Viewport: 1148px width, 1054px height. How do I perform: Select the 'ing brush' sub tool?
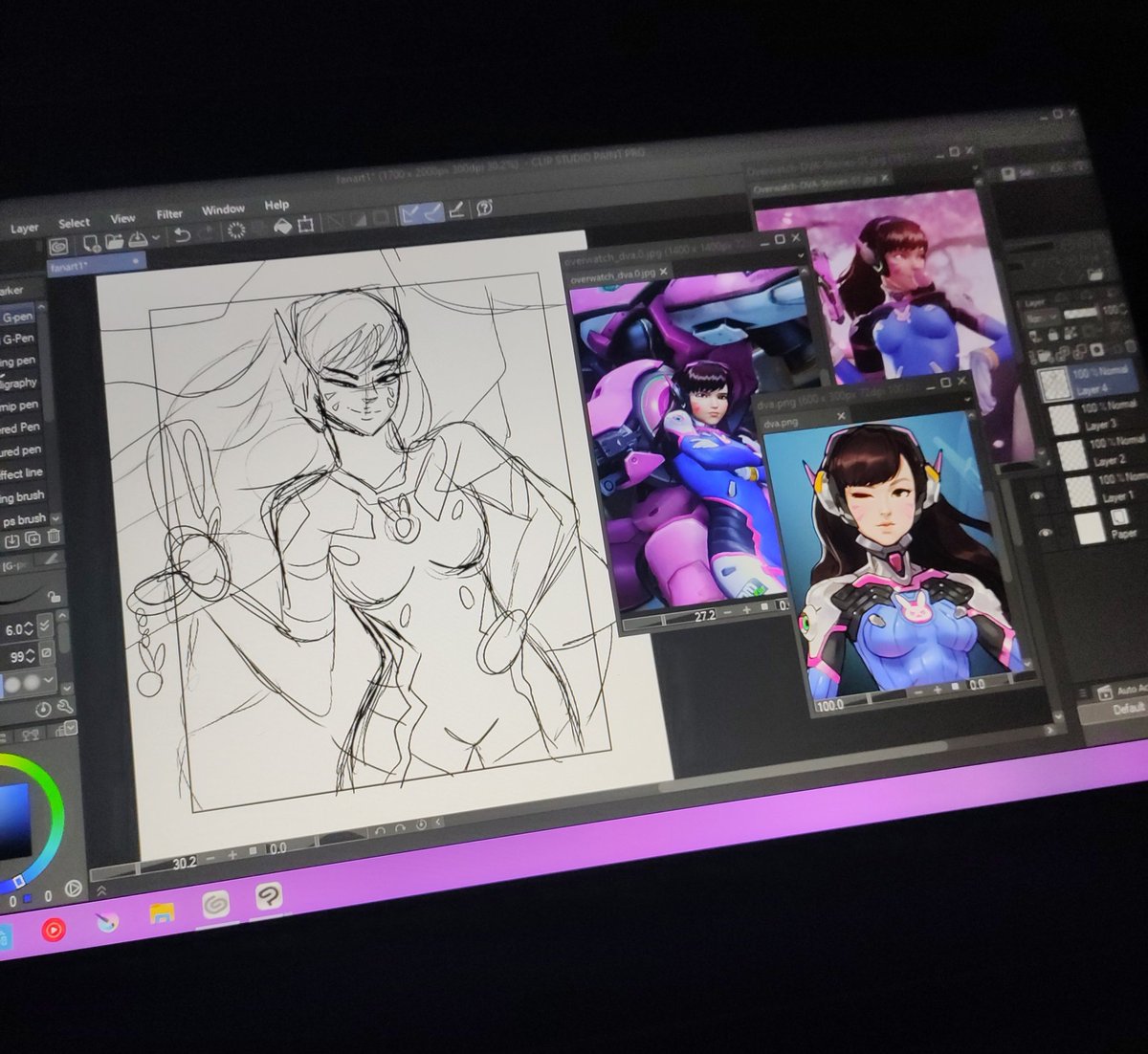[x=22, y=497]
